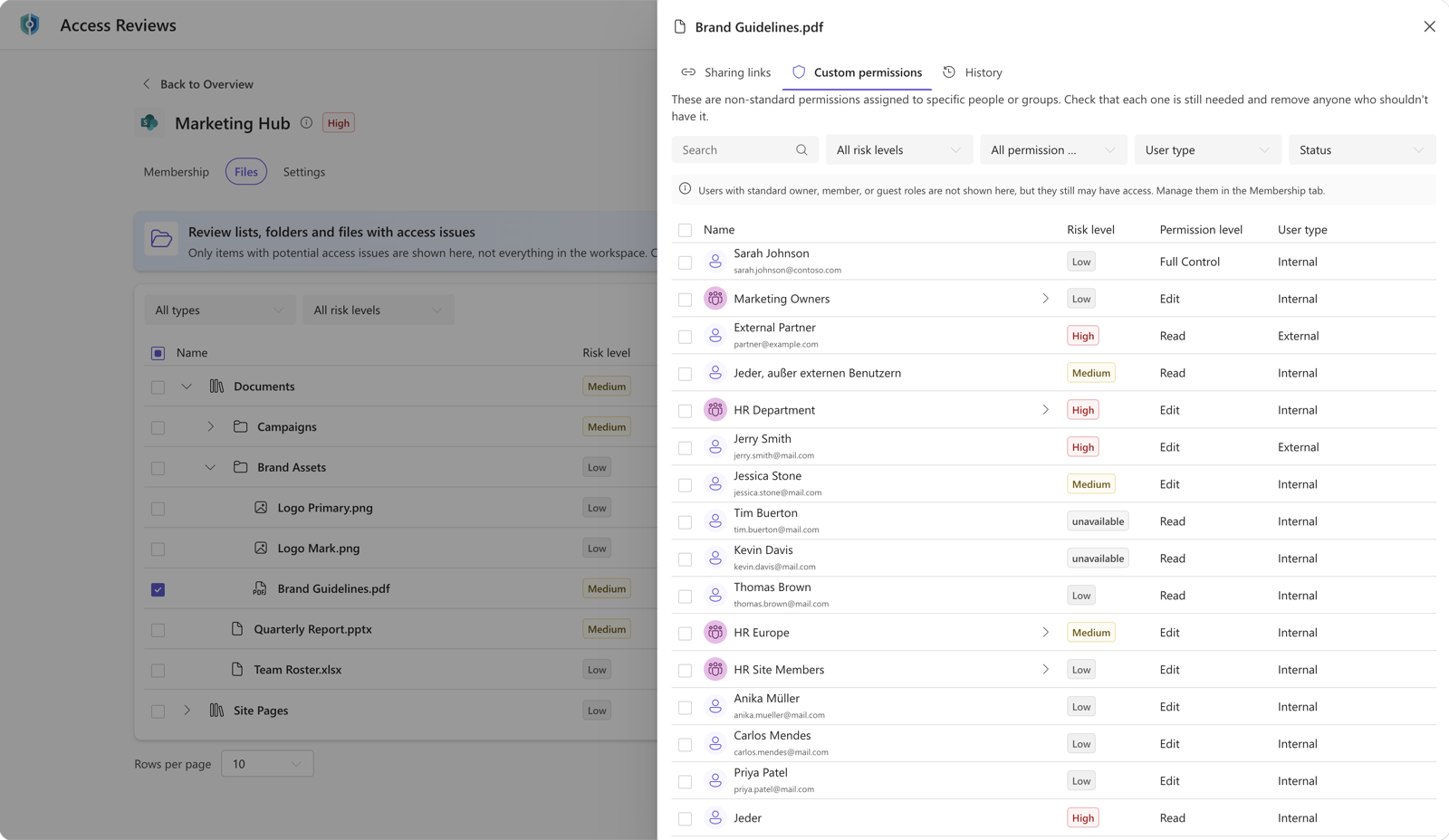Viewport: 1449px width, 840px height.
Task: Click the document icon in the panel title
Action: [x=680, y=27]
